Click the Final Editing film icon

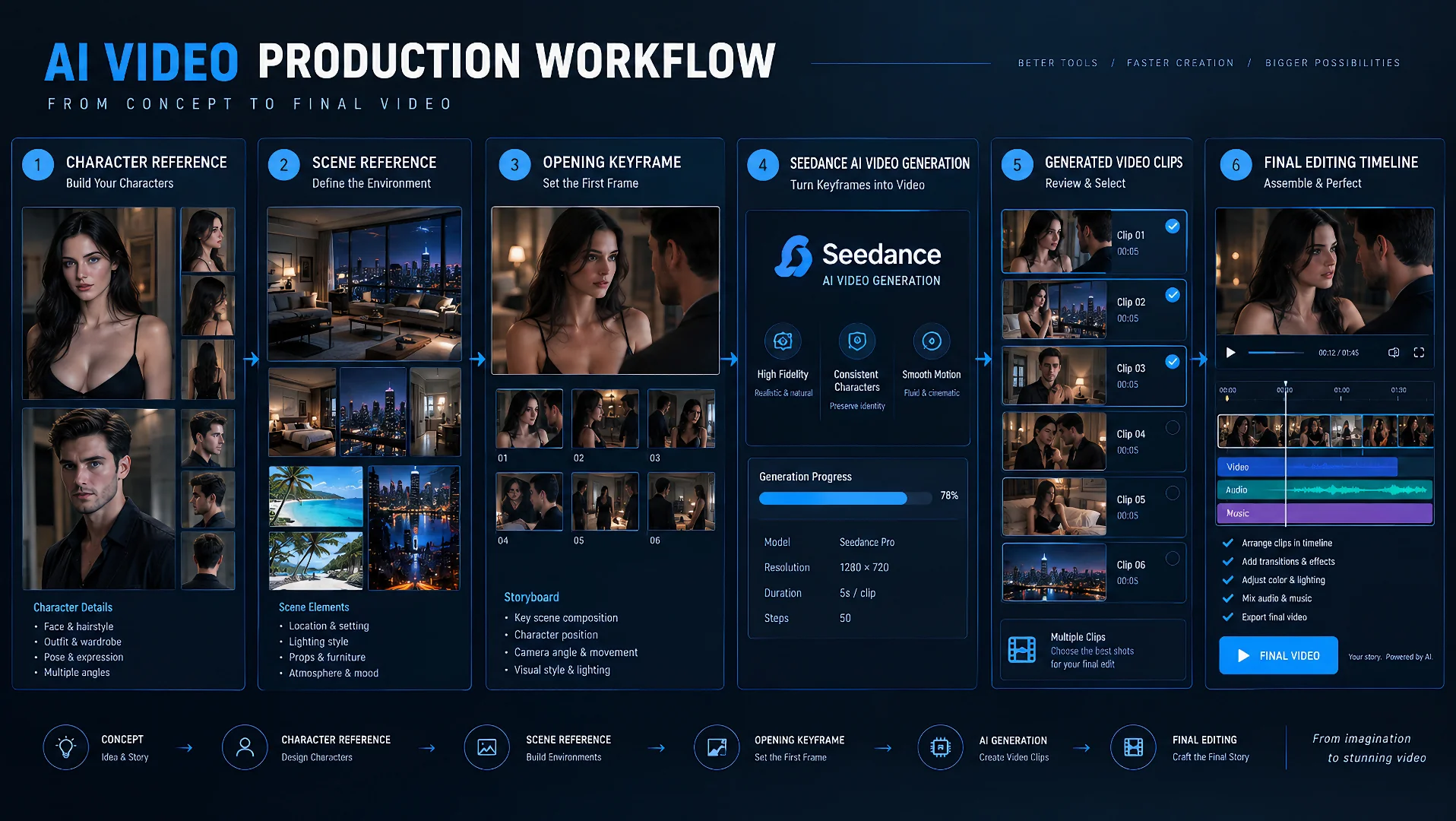pyautogui.click(x=1134, y=747)
